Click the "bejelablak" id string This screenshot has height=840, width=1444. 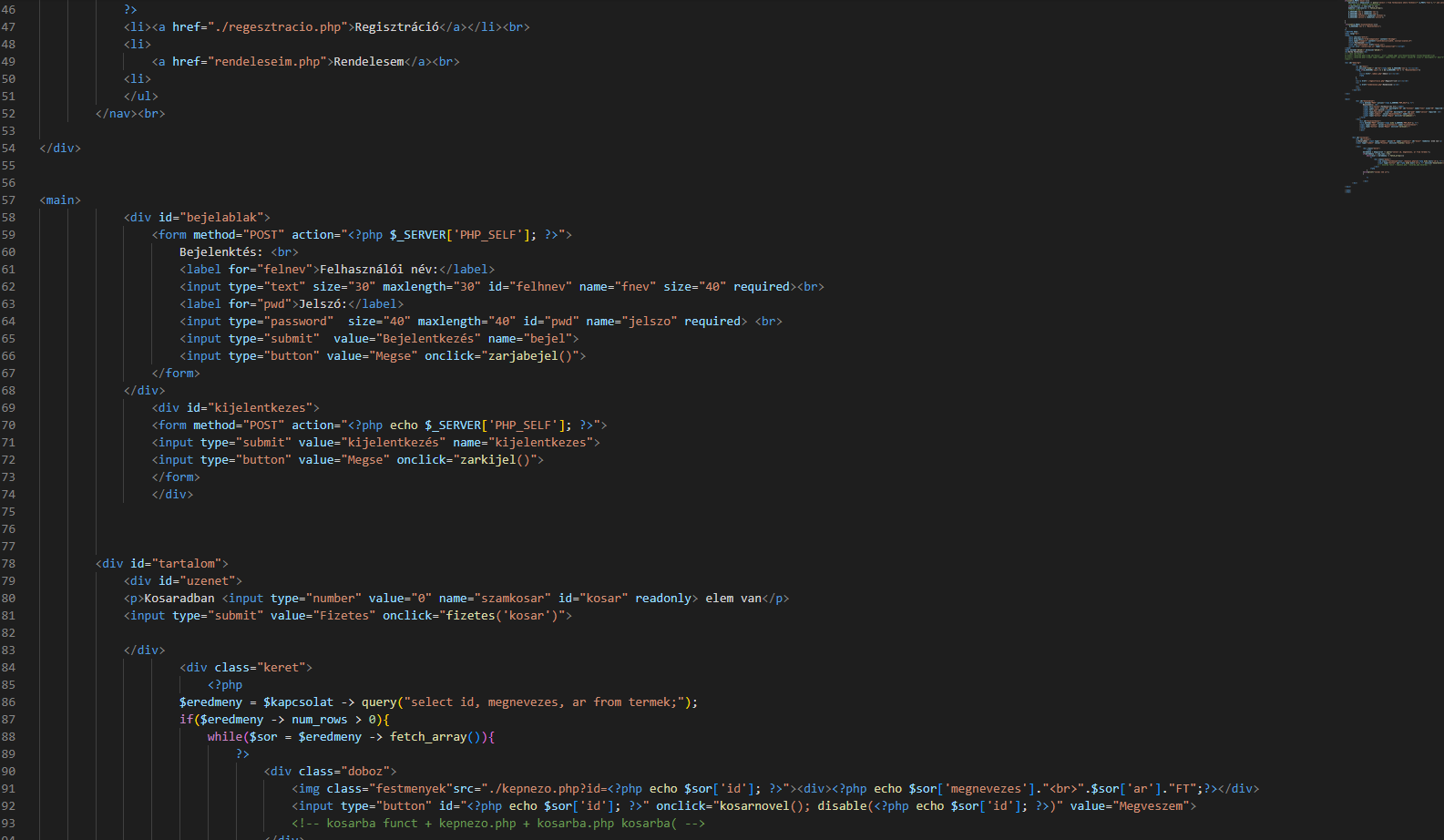tap(221, 218)
